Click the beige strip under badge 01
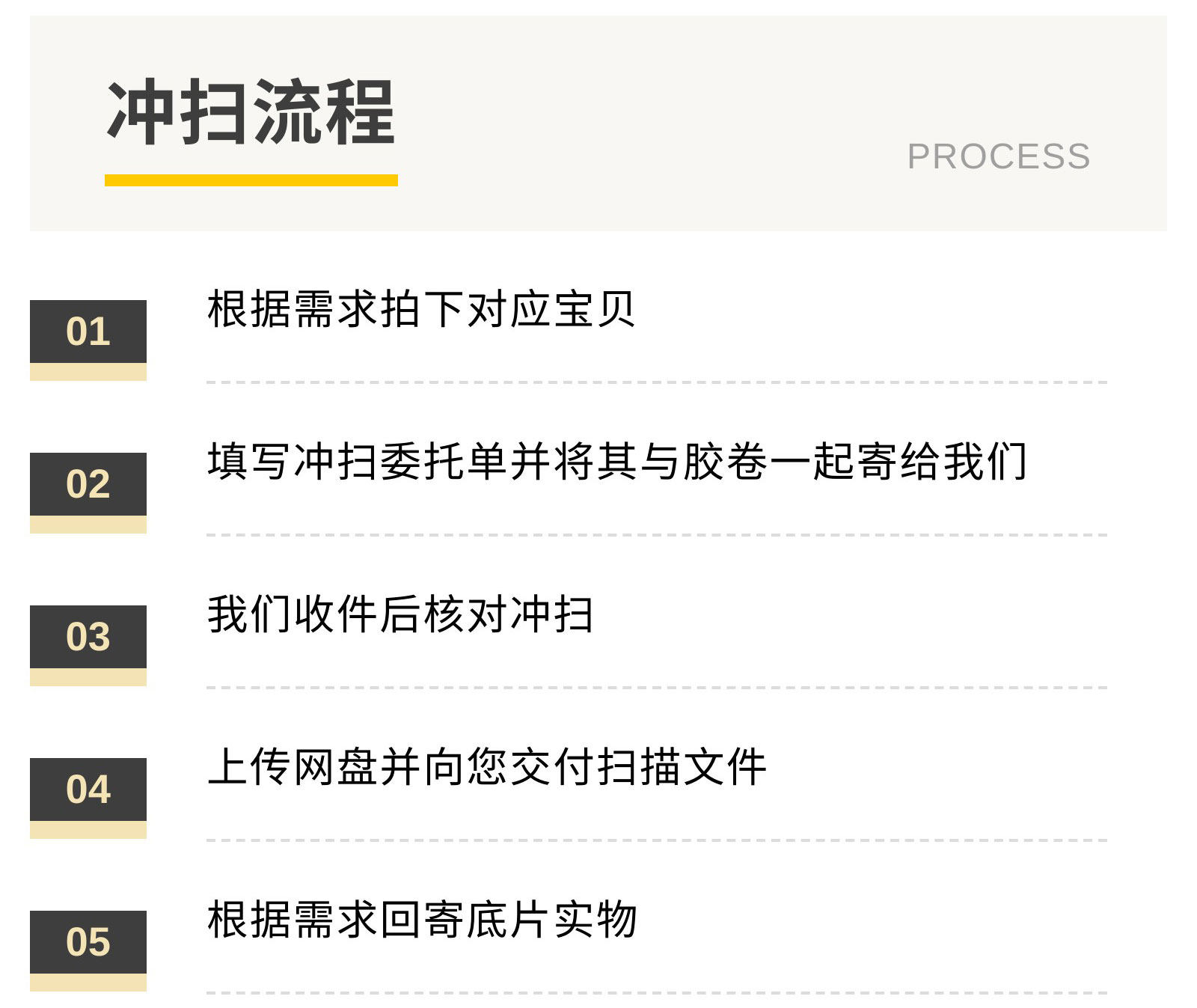 [88, 372]
